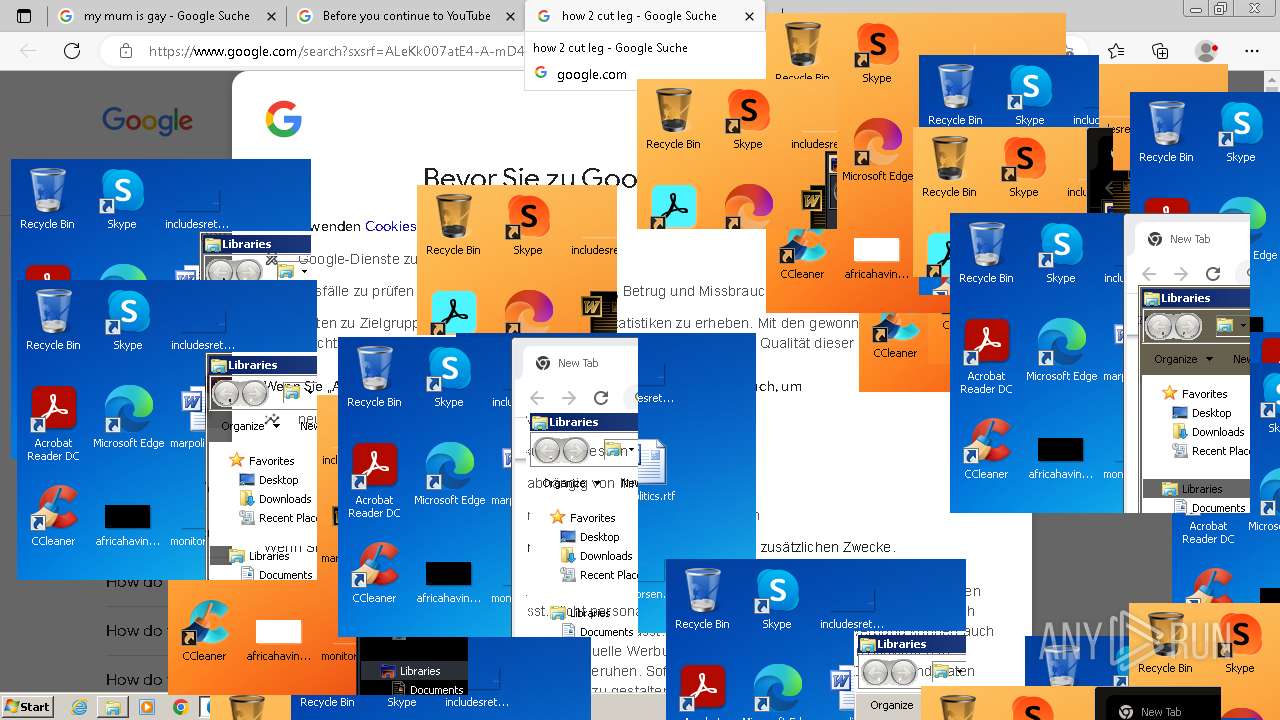Switch to "my mum is gay" tab
Image resolution: width=1280 pixels, height=720 pixels.
(166, 16)
